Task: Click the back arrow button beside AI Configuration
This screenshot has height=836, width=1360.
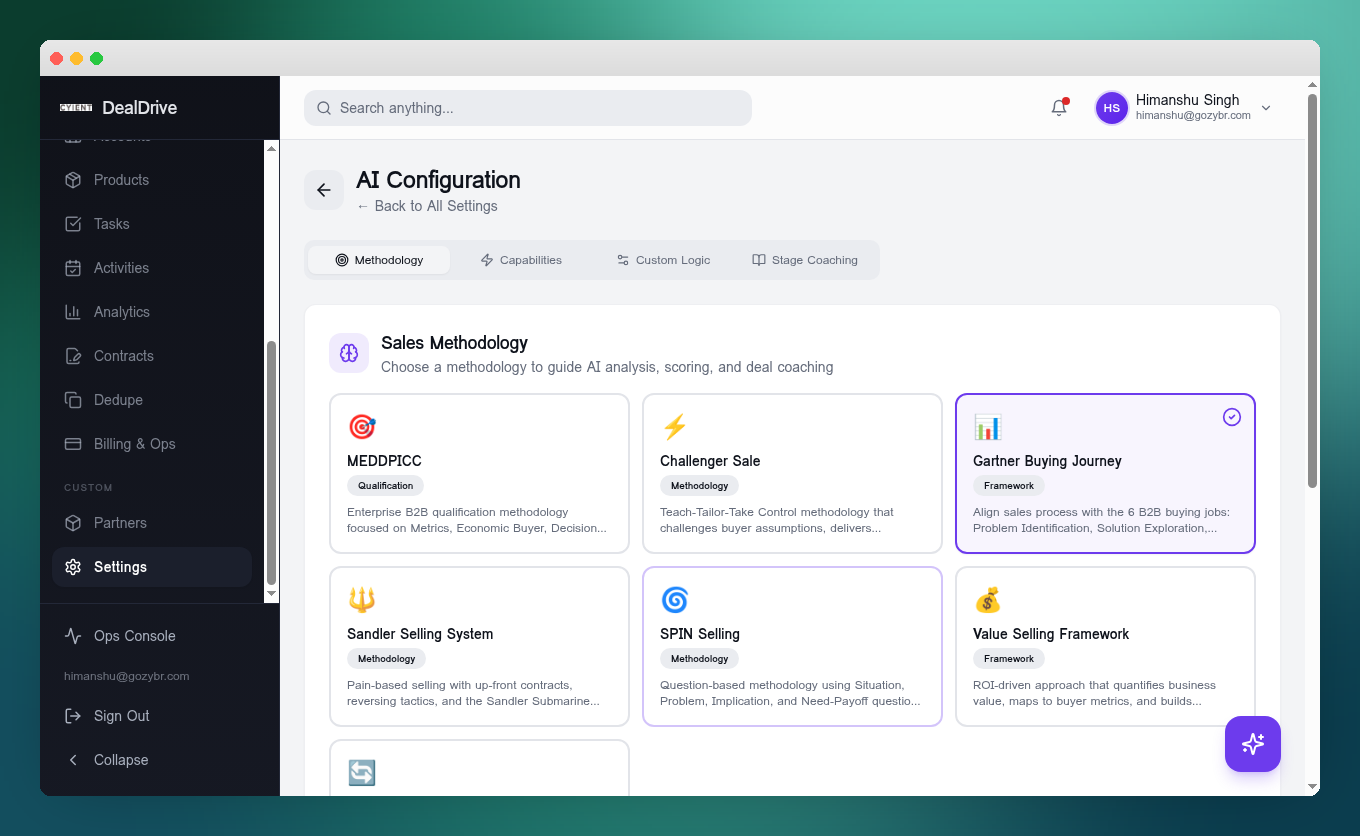Action: [x=324, y=190]
